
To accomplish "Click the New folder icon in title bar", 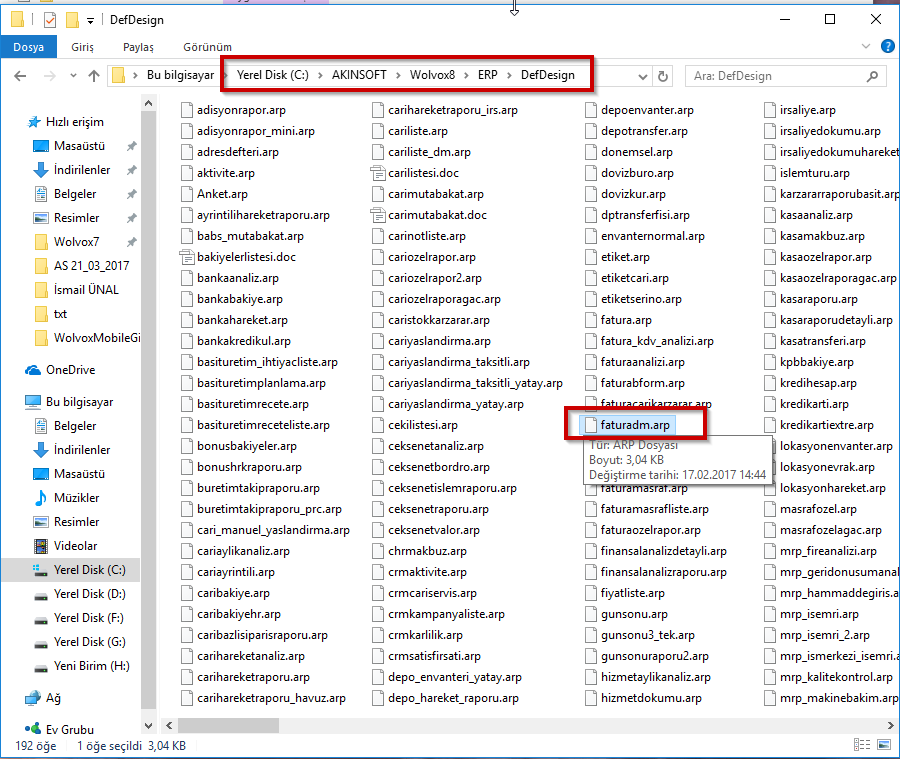I will (72, 21).
